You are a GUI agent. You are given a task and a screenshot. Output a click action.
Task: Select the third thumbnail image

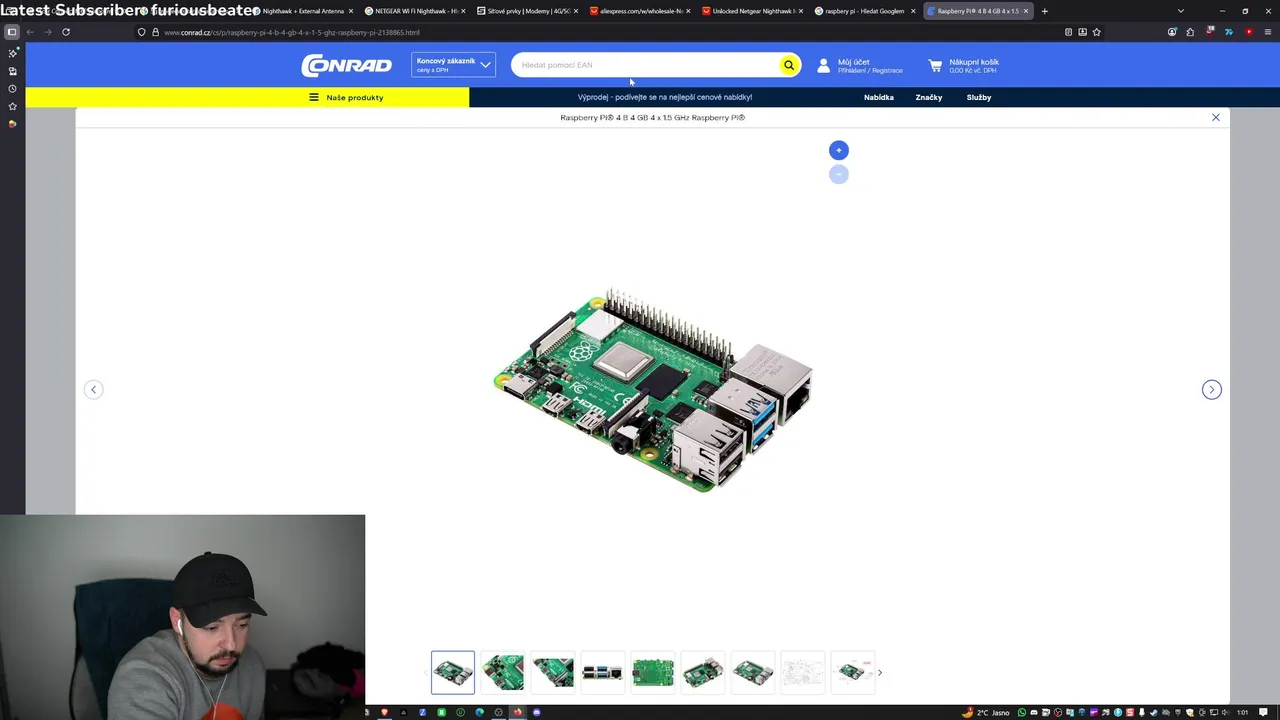pyautogui.click(x=553, y=672)
